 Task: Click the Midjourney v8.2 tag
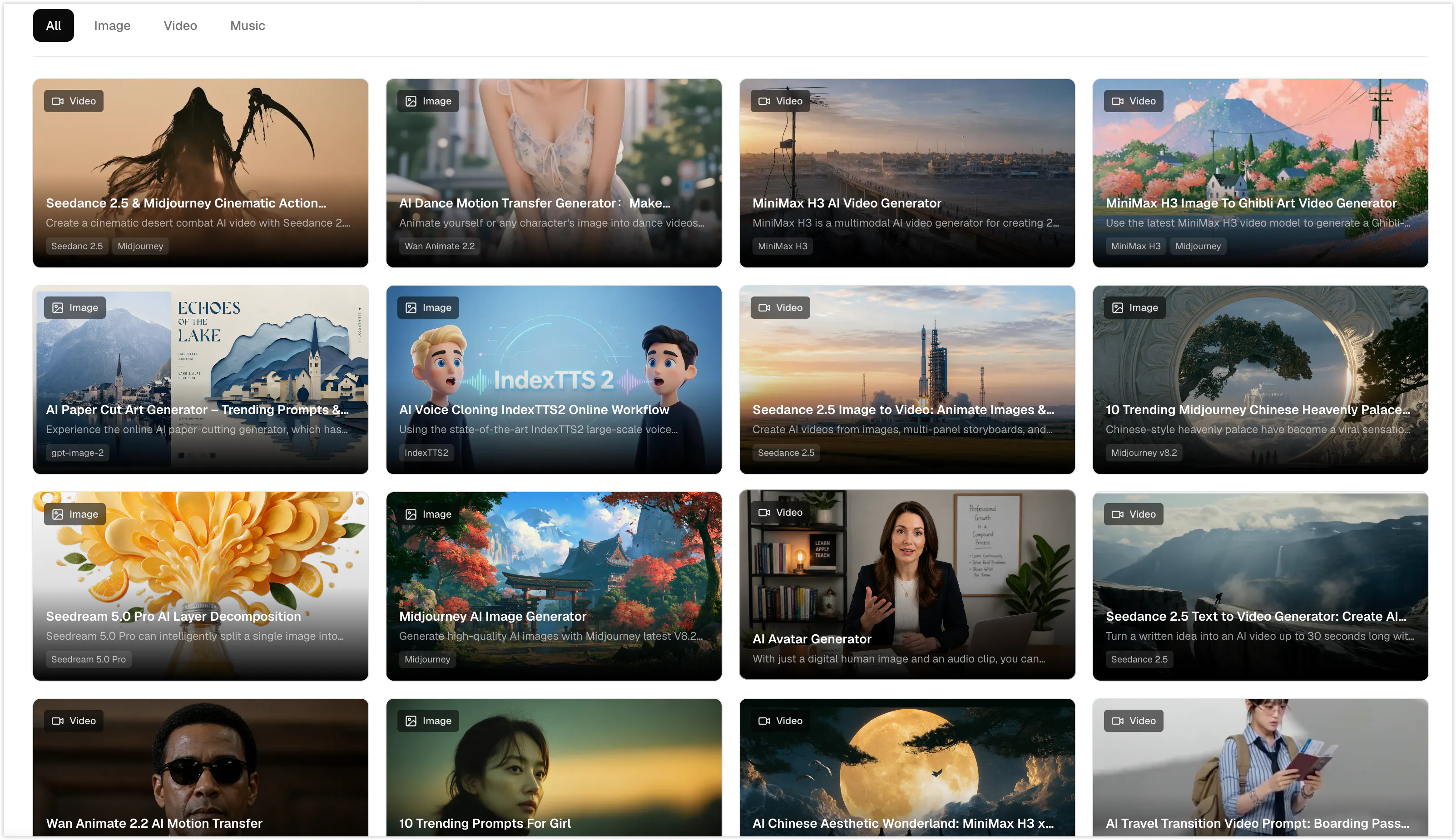(x=1144, y=453)
